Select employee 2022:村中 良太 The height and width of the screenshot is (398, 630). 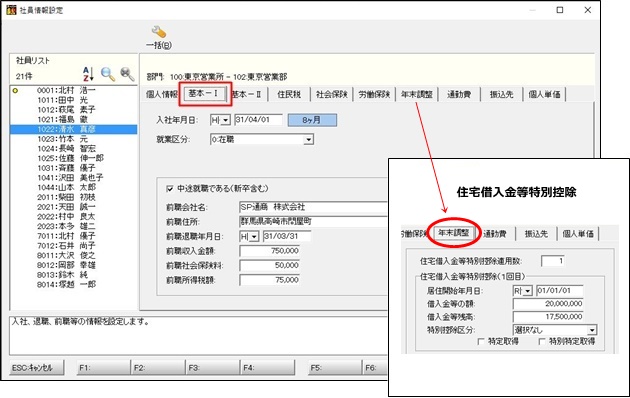pos(66,216)
